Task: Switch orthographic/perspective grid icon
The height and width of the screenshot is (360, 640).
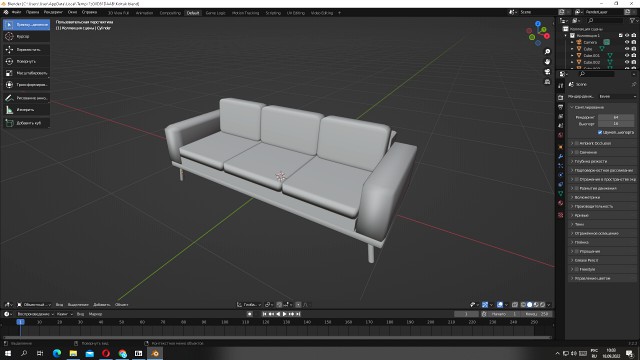Action: pos(547,82)
